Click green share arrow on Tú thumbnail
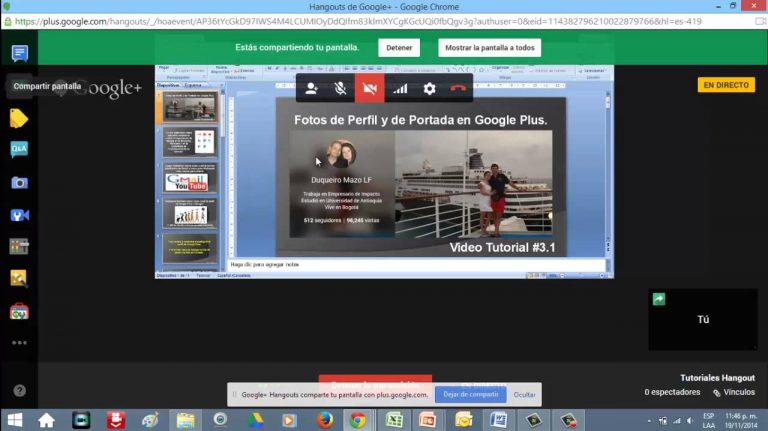The width and height of the screenshot is (768, 431). 659,299
